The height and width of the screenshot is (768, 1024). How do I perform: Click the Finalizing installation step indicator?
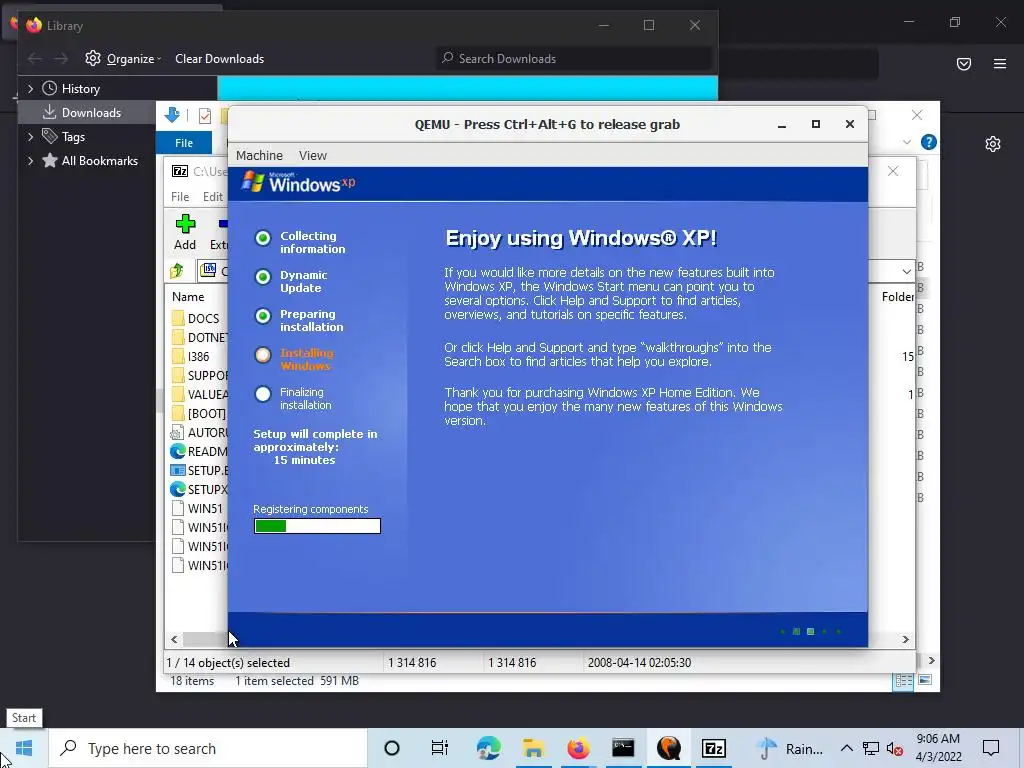coord(263,394)
